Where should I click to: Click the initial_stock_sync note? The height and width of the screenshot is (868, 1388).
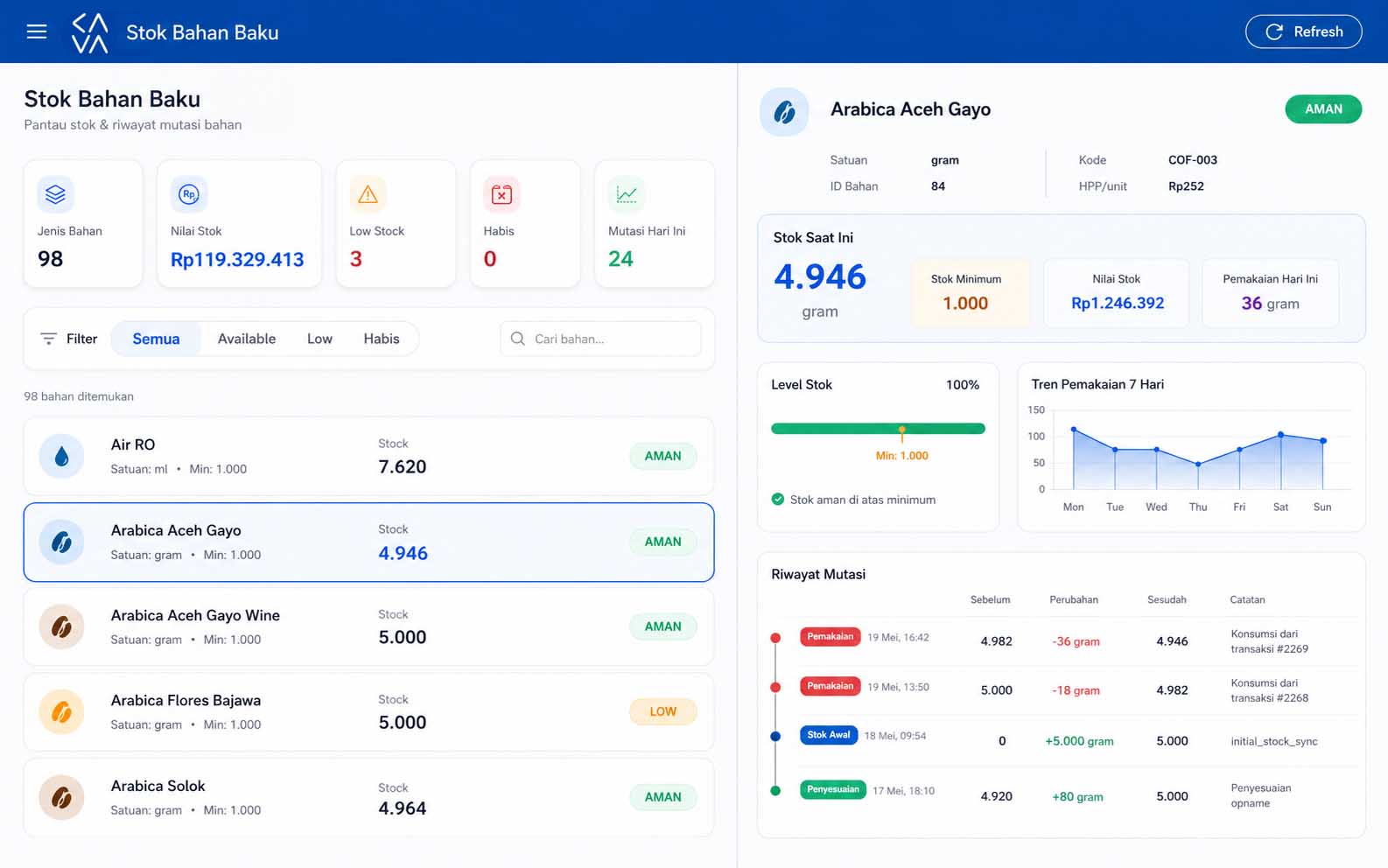coord(1273,741)
